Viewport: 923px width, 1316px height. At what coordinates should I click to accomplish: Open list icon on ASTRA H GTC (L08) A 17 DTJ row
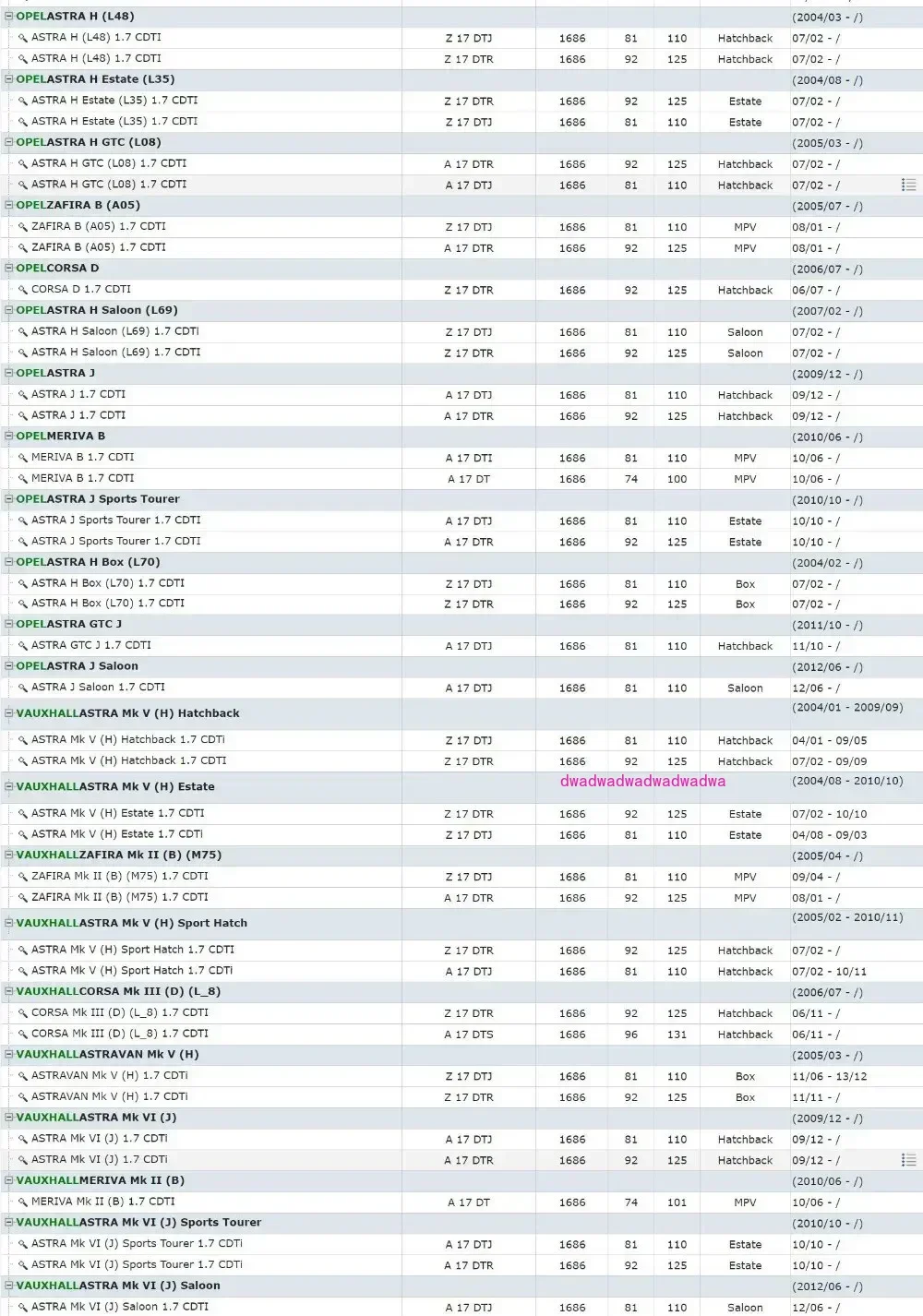[909, 185]
